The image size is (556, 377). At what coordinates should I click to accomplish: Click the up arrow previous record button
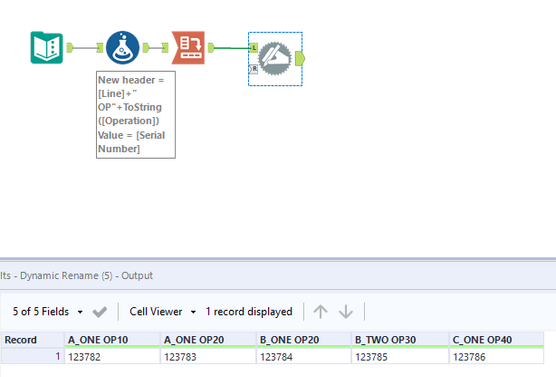[x=321, y=312]
